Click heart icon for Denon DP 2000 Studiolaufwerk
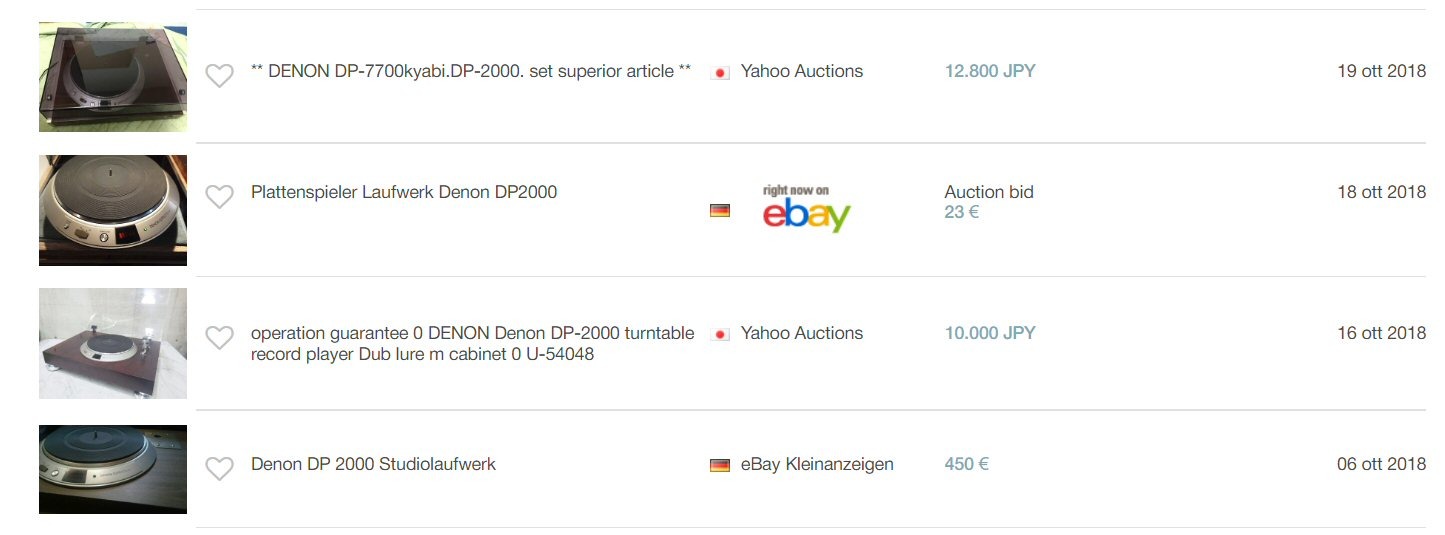The height and width of the screenshot is (535, 1445). point(219,468)
